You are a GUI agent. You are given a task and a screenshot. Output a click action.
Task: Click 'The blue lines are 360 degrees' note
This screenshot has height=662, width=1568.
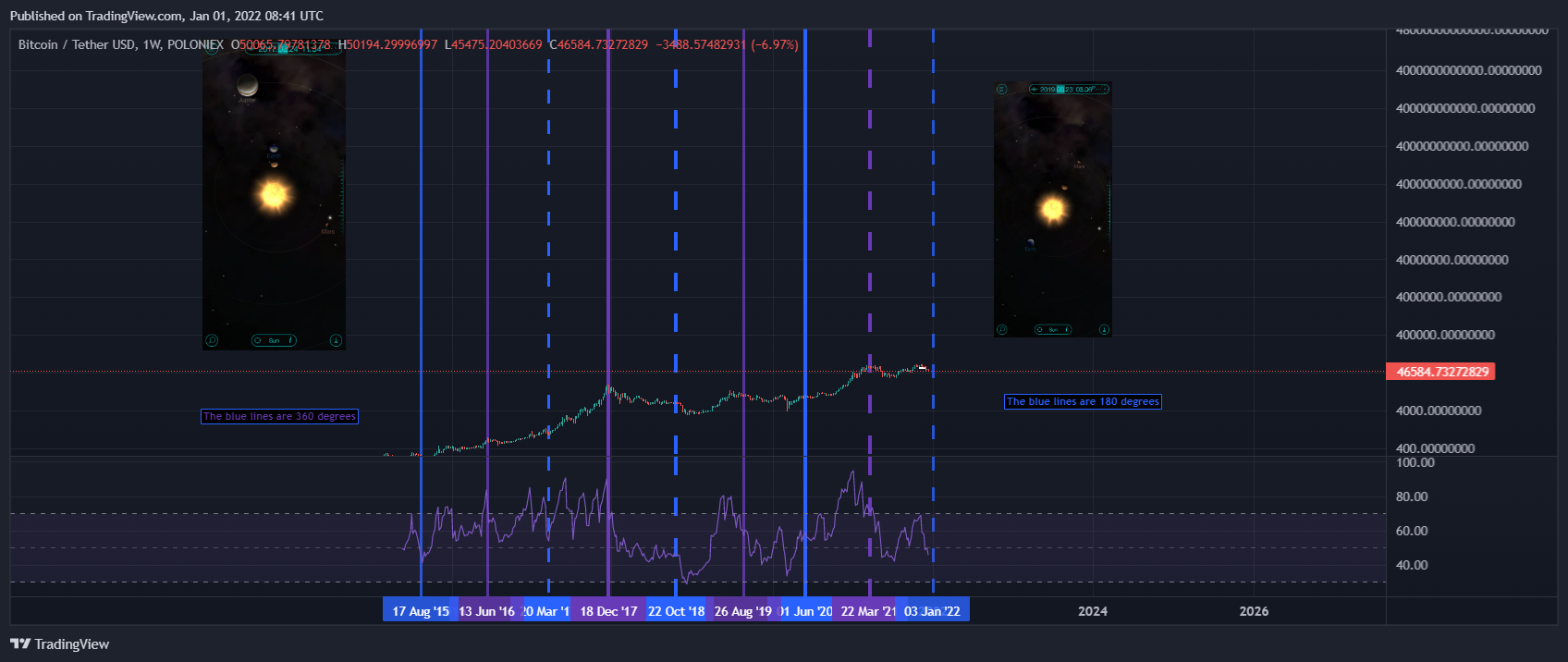click(279, 416)
